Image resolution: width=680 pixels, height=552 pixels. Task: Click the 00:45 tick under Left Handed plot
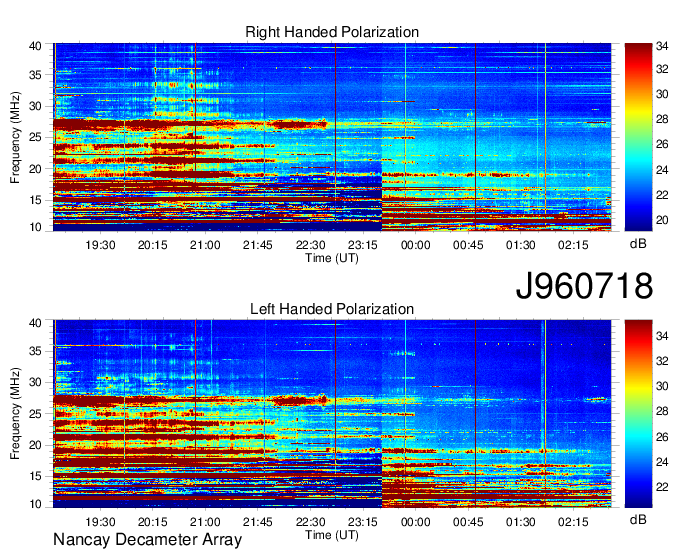(x=468, y=522)
